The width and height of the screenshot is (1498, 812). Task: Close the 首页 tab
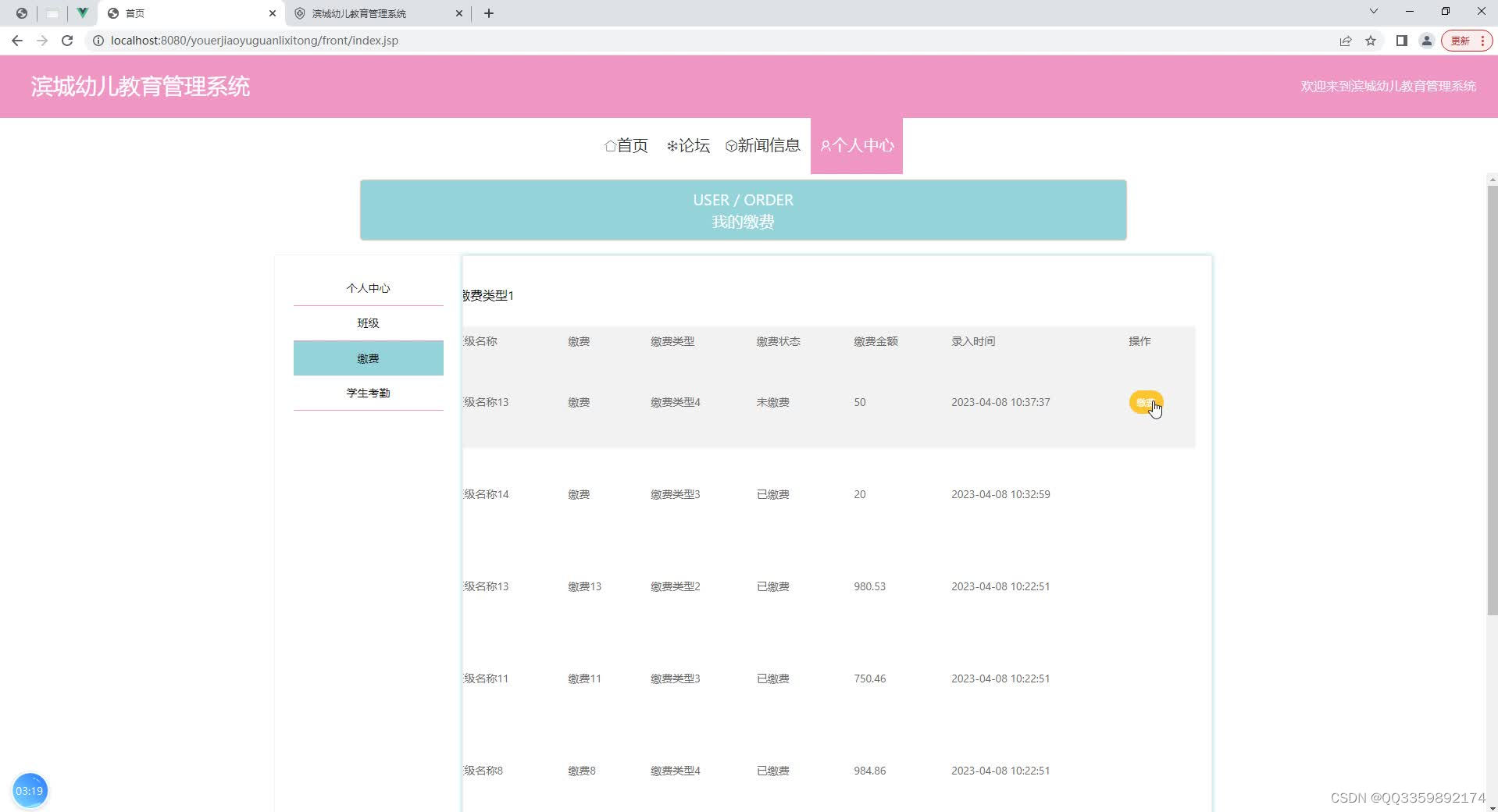pyautogui.click(x=273, y=13)
